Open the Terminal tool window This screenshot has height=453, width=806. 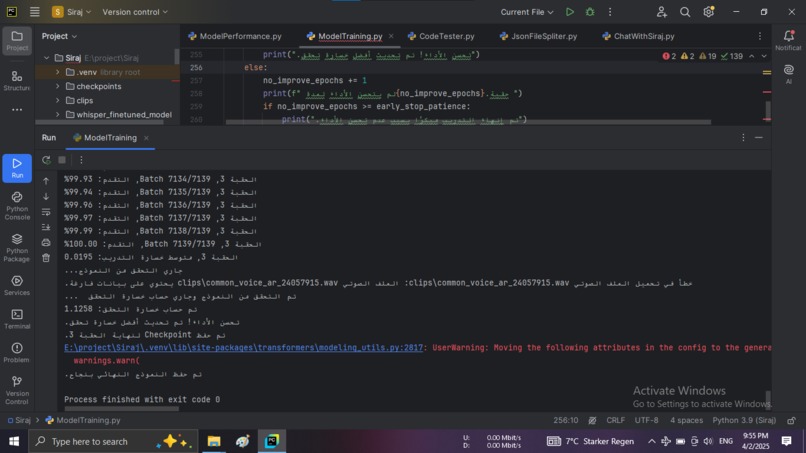pyautogui.click(x=17, y=319)
